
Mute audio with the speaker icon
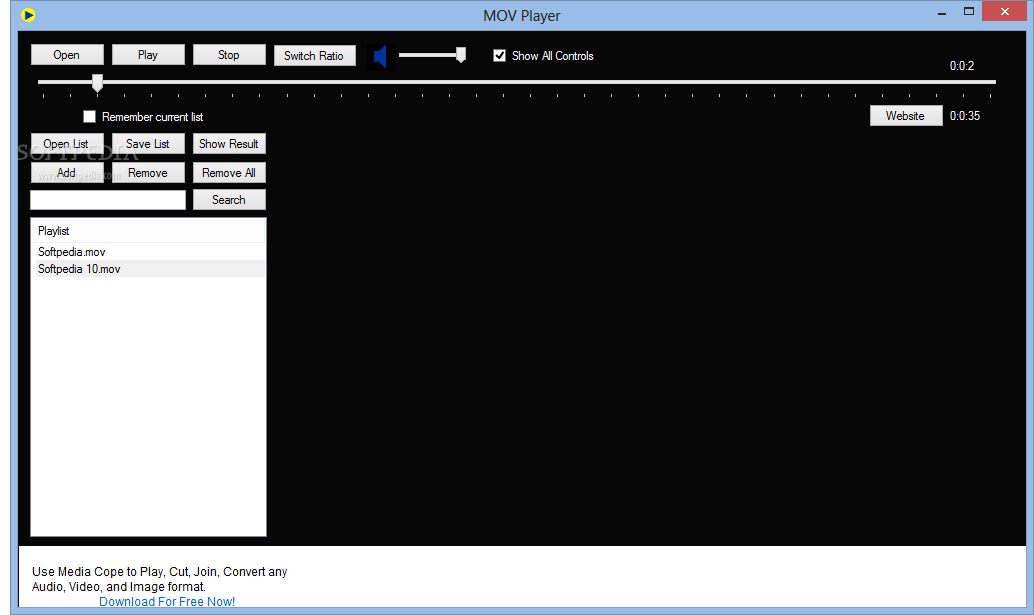380,57
